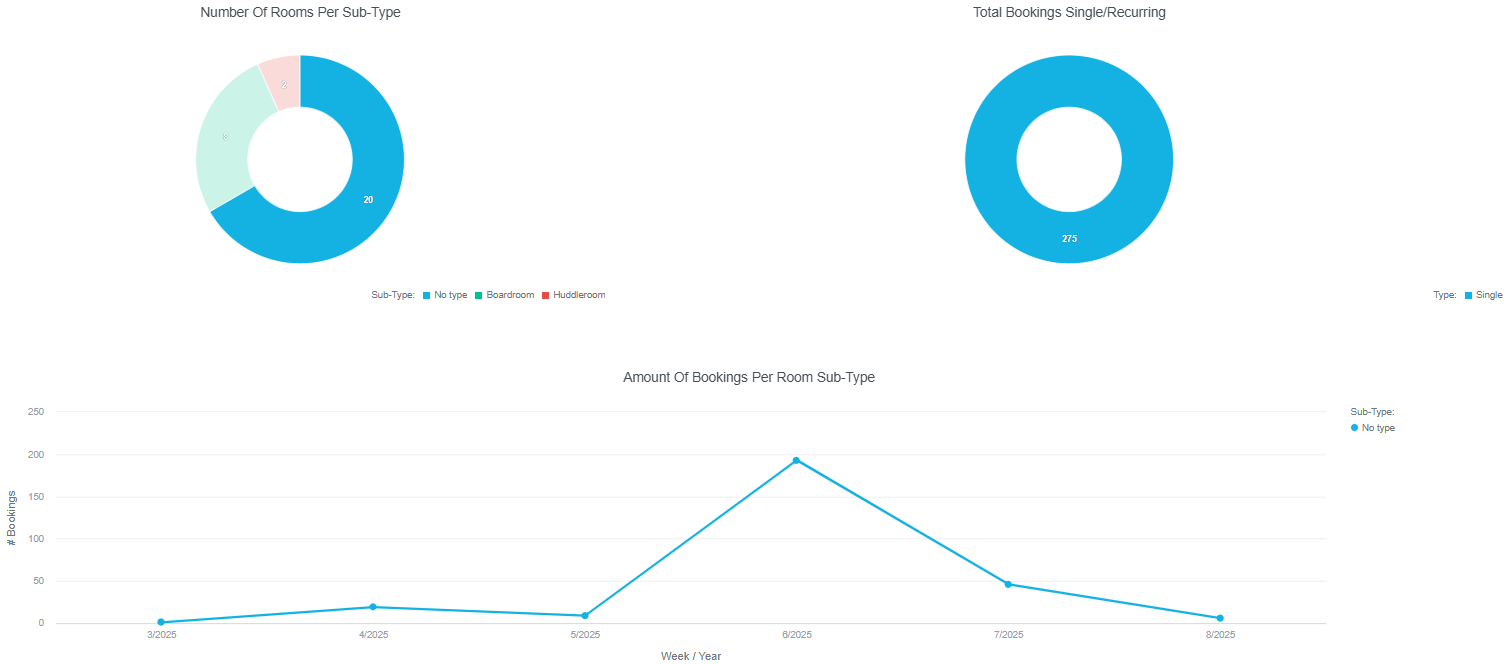The height and width of the screenshot is (664, 1512).
Task: Click the pink donut segment labeled 2
Action: [x=283, y=84]
